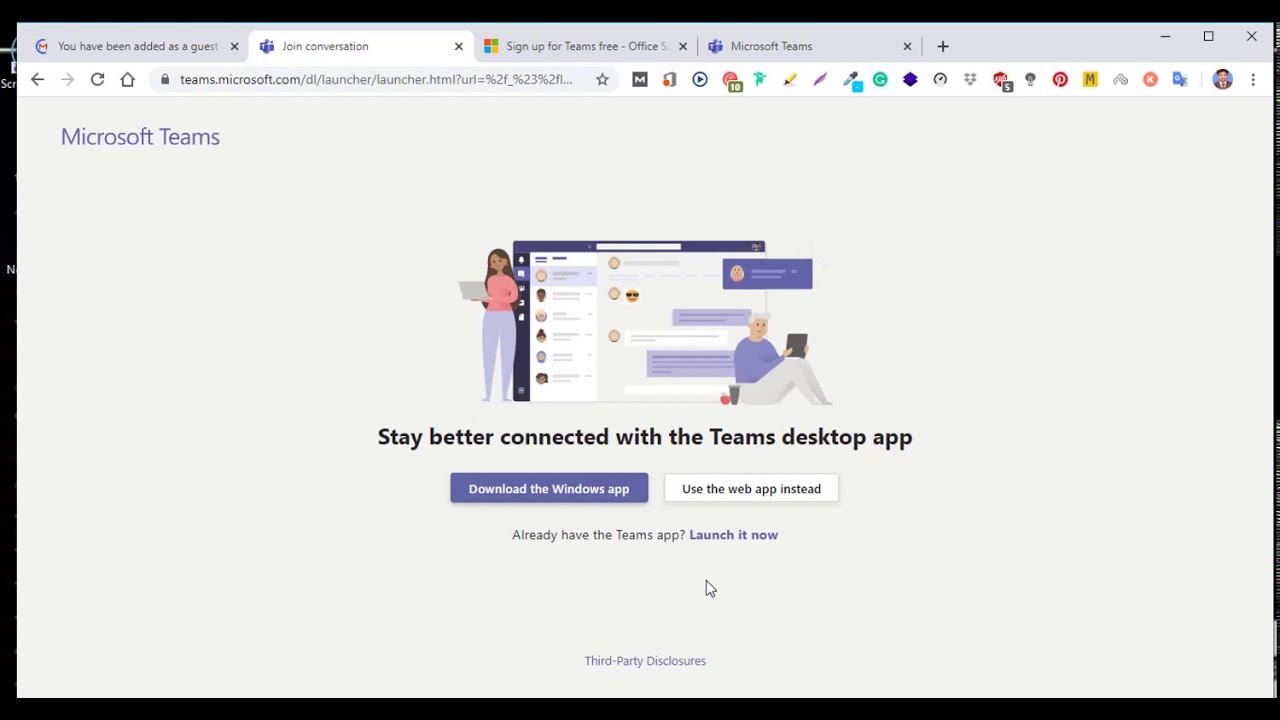Switch to Sign up for Teams free tab
1280x720 pixels.
(585, 46)
